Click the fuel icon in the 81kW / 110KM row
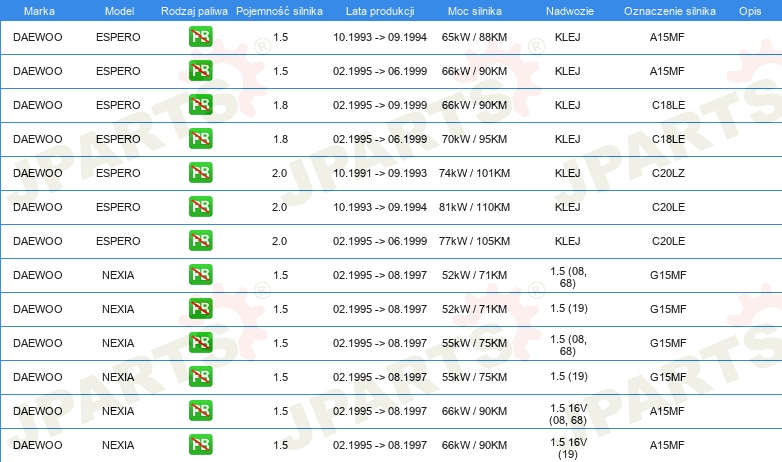Screen dimensions: 782x462 [x=200, y=207]
